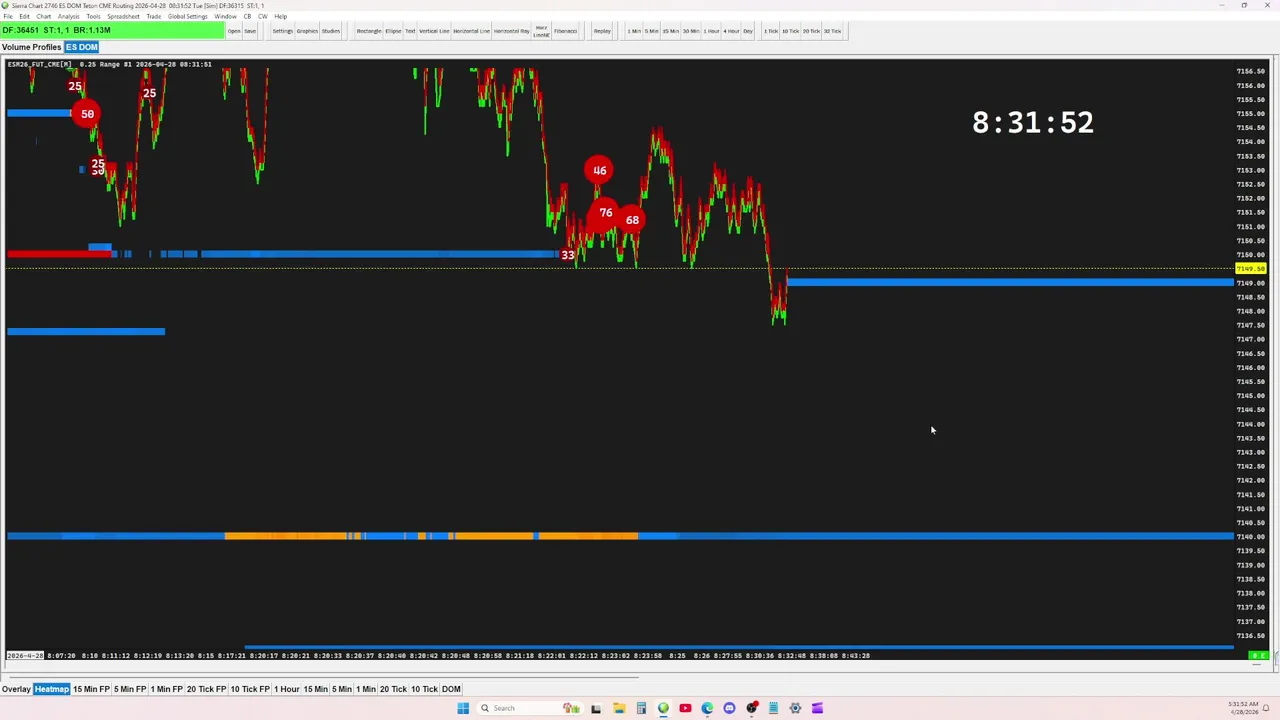Switch to Day timeframe in toolbar

pos(748,31)
